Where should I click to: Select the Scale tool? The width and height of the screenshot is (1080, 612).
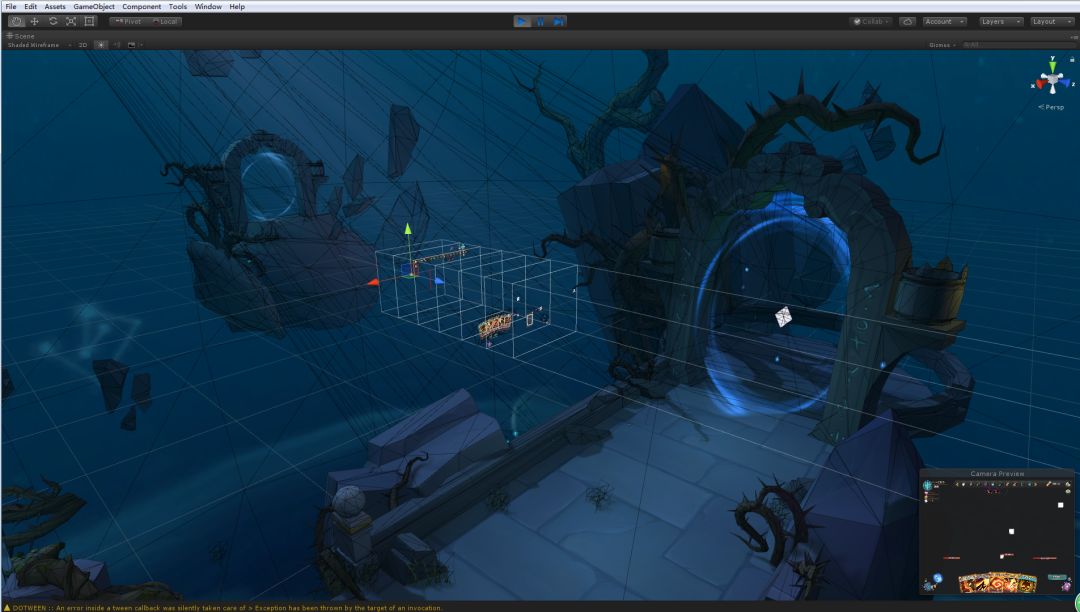coord(70,21)
